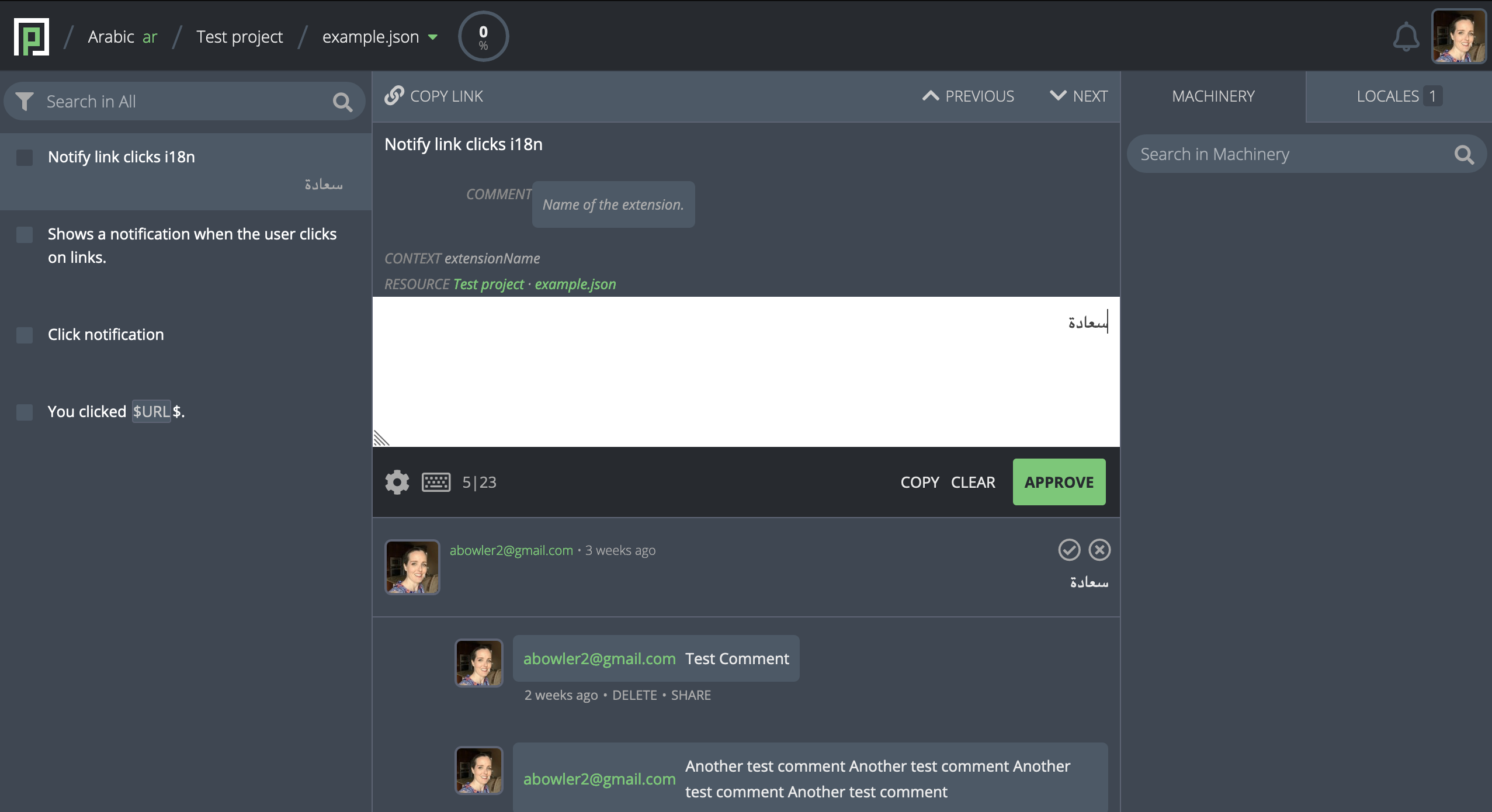The image size is (1492, 812).
Task: Go to the PREVIOUS string
Action: coord(968,96)
